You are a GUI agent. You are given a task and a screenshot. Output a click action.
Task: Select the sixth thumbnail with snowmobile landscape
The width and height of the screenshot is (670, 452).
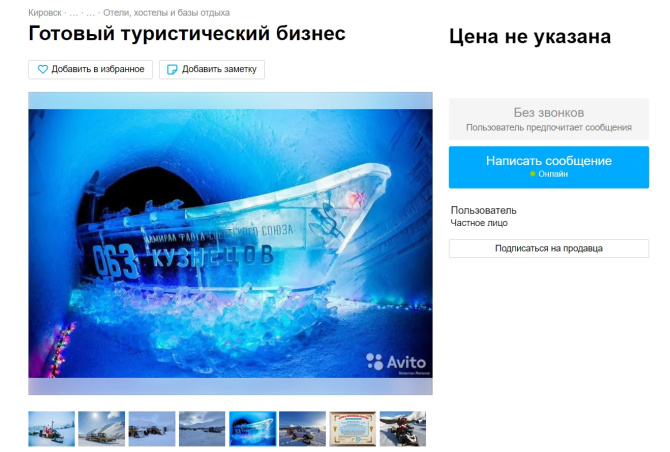[303, 429]
